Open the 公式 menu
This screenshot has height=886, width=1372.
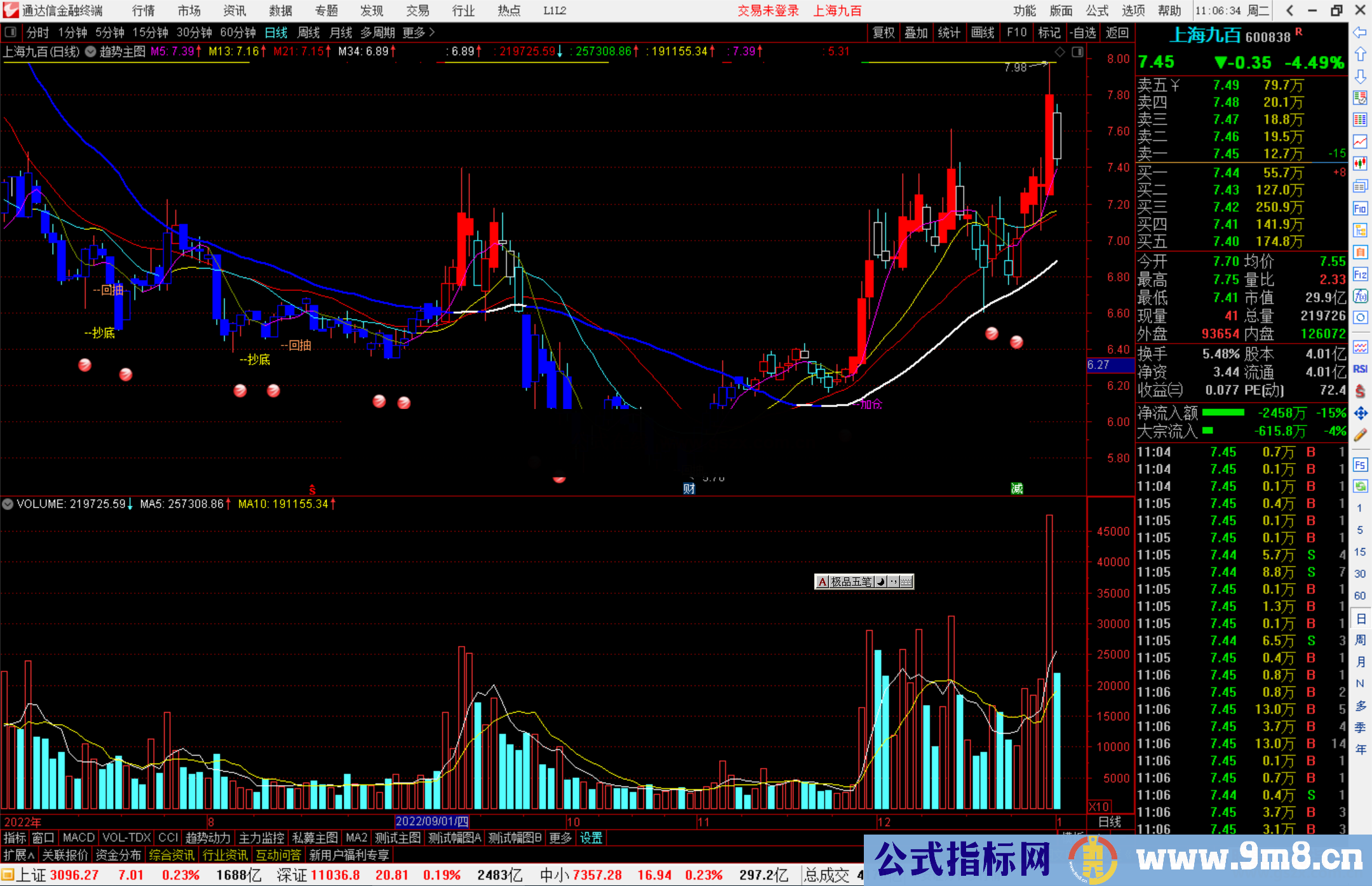(x=1097, y=10)
